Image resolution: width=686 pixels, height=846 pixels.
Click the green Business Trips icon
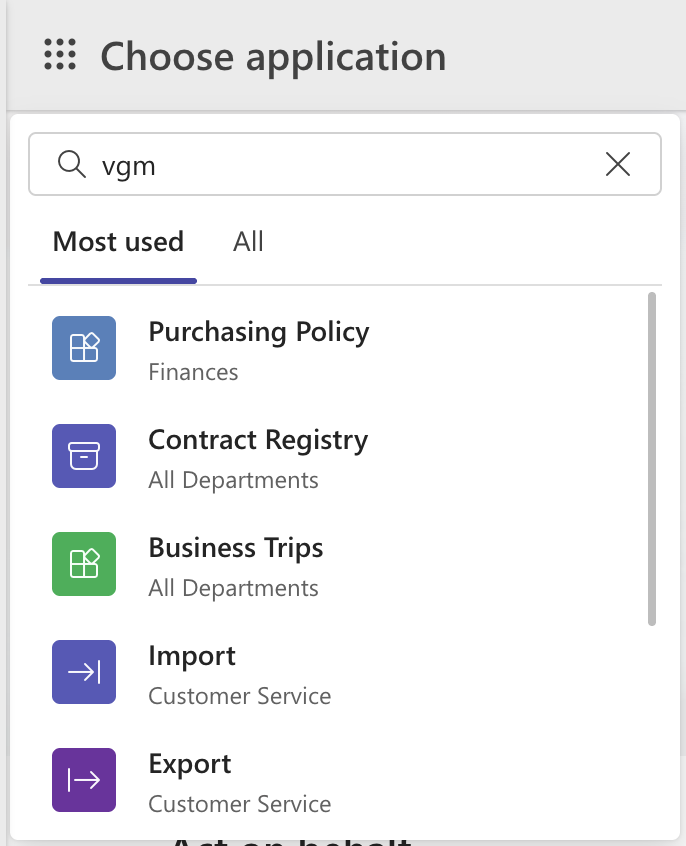84,564
